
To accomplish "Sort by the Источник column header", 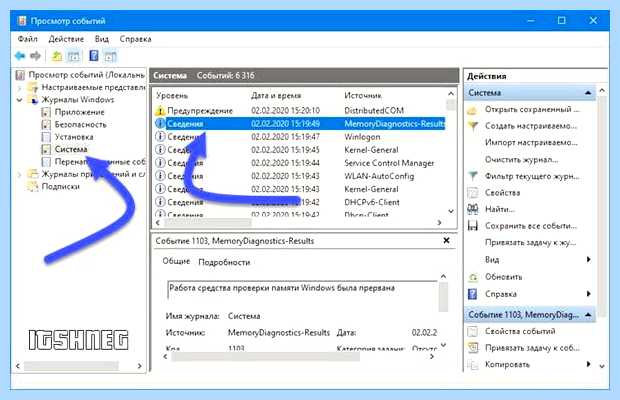I will [x=363, y=96].
